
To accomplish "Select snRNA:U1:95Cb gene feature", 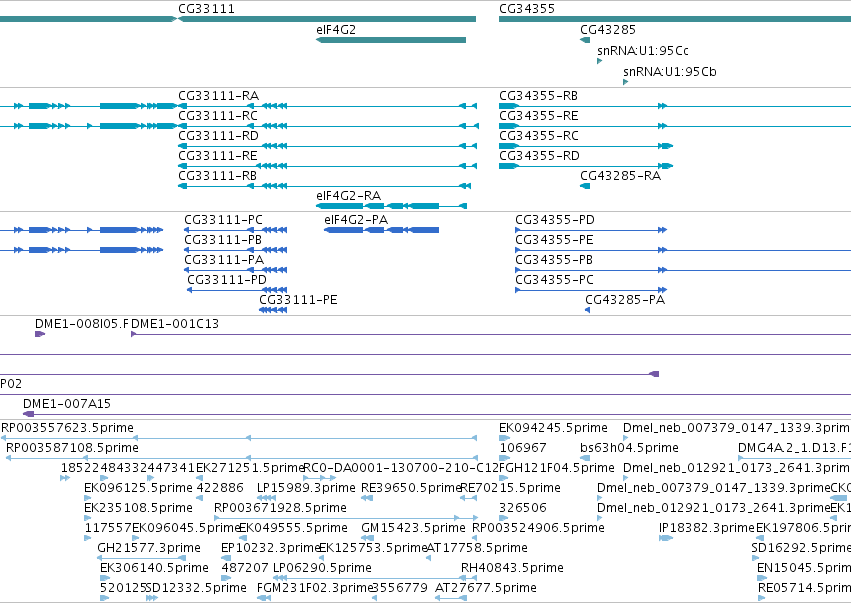I will click(x=669, y=72).
